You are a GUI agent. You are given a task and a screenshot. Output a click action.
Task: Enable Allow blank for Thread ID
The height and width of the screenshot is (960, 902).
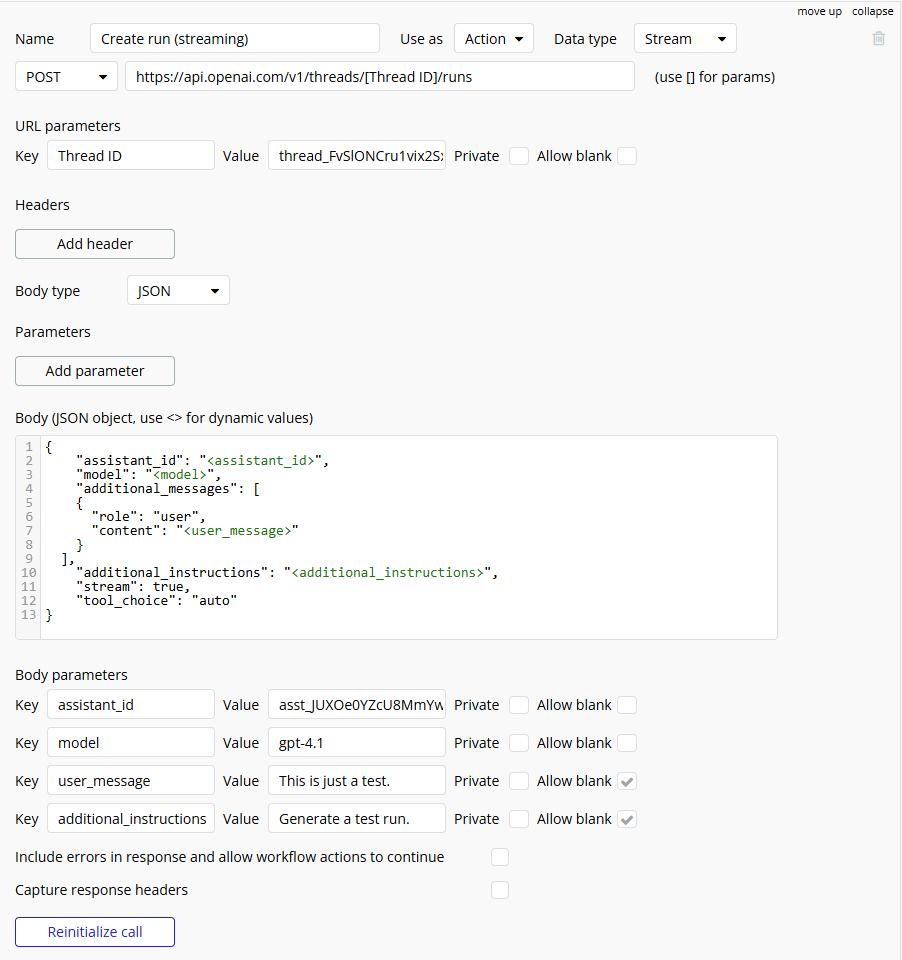627,156
